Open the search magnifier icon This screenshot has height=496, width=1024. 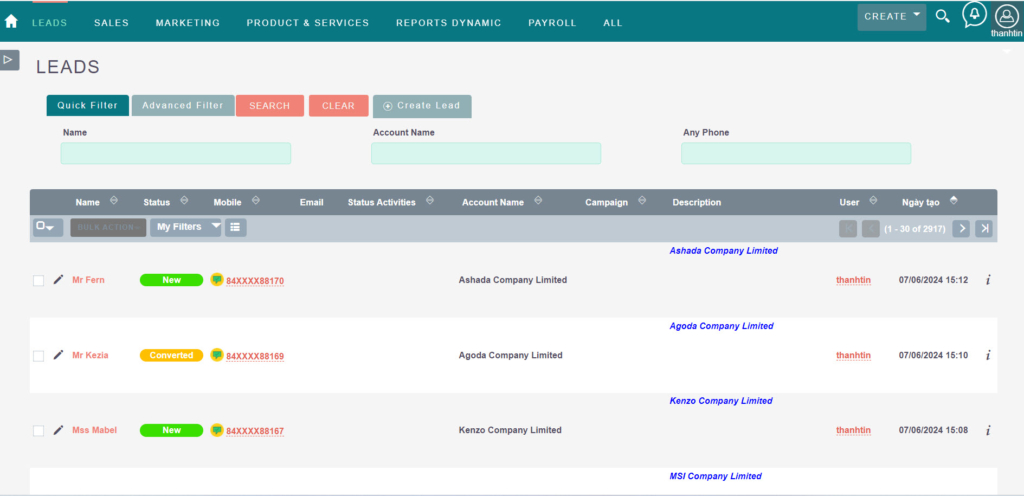point(942,16)
